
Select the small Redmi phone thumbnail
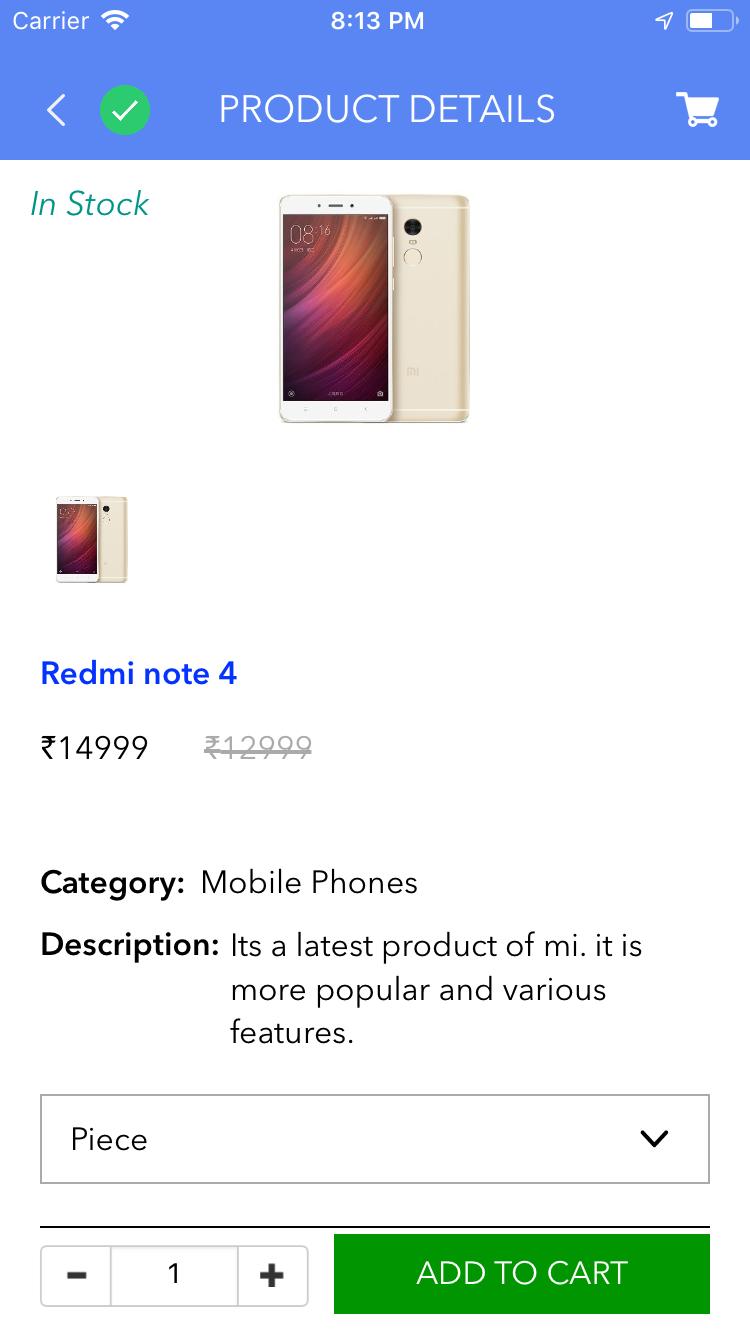[x=92, y=539]
